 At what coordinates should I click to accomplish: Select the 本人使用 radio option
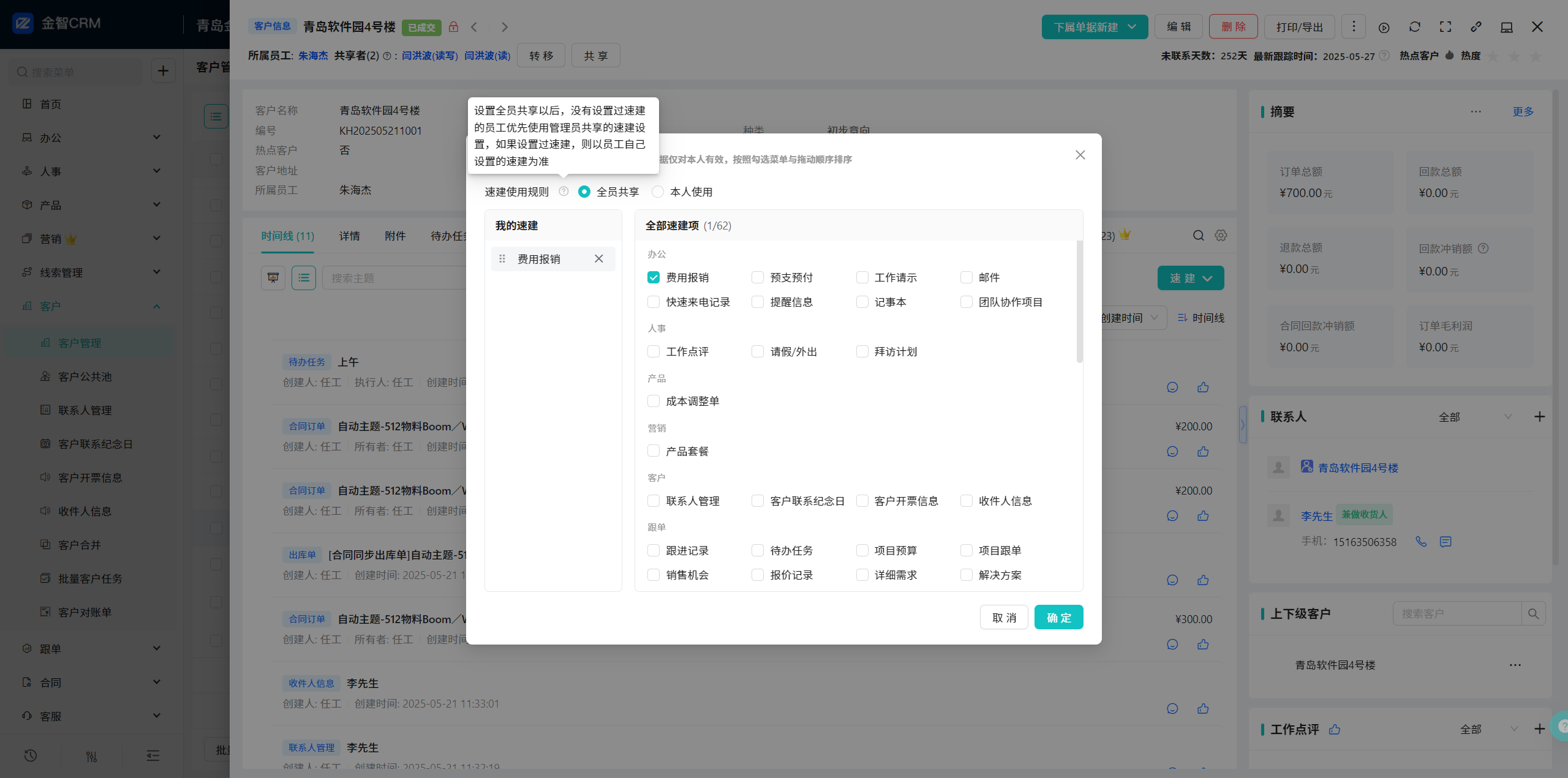point(658,192)
